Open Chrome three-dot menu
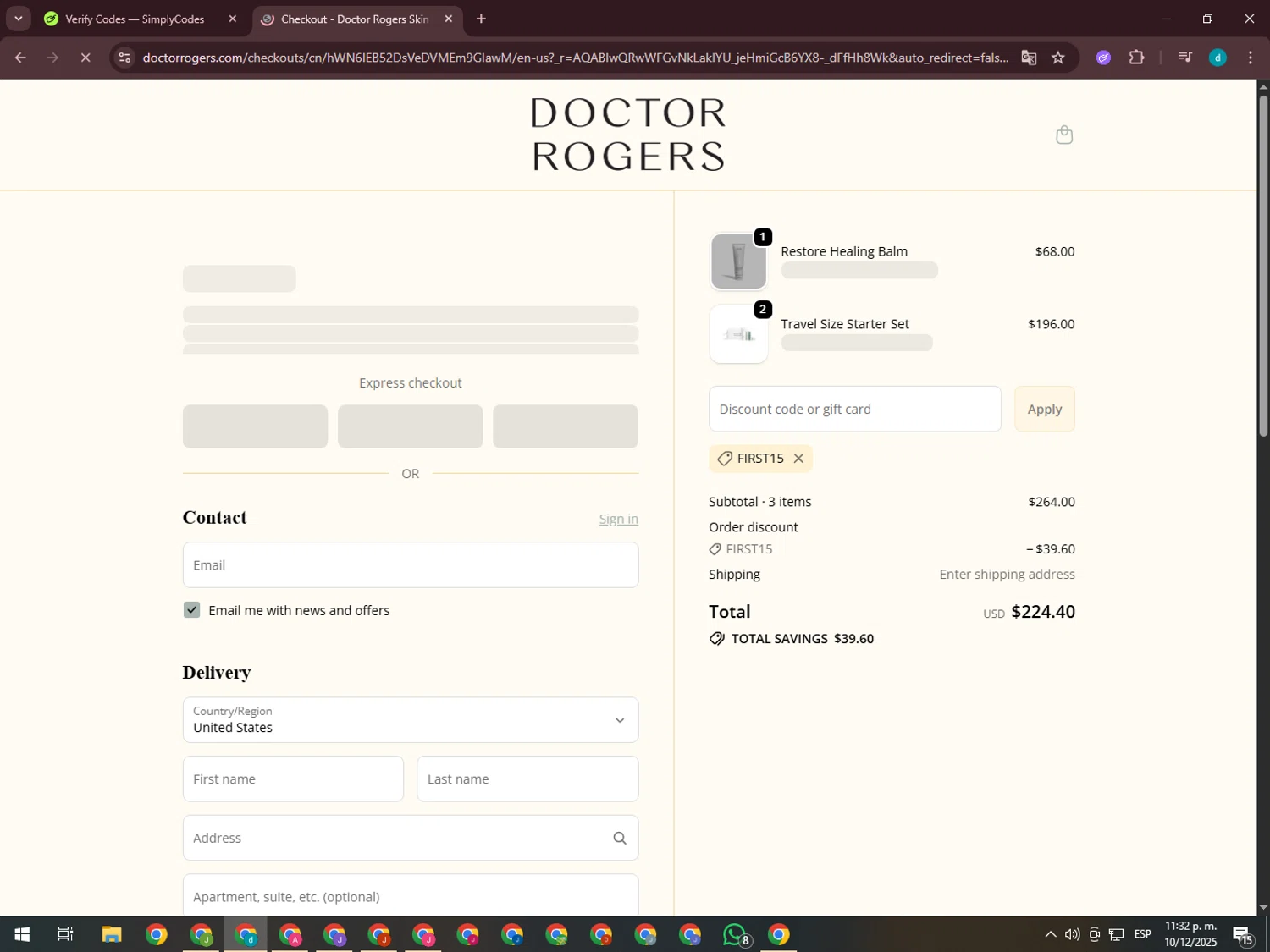The width and height of the screenshot is (1270, 952). (1251, 58)
